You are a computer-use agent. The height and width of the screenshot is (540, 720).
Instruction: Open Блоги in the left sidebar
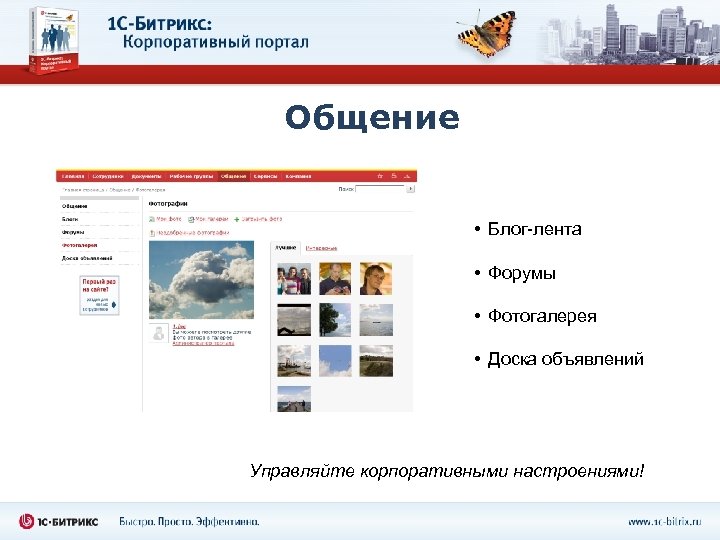pos(70,219)
